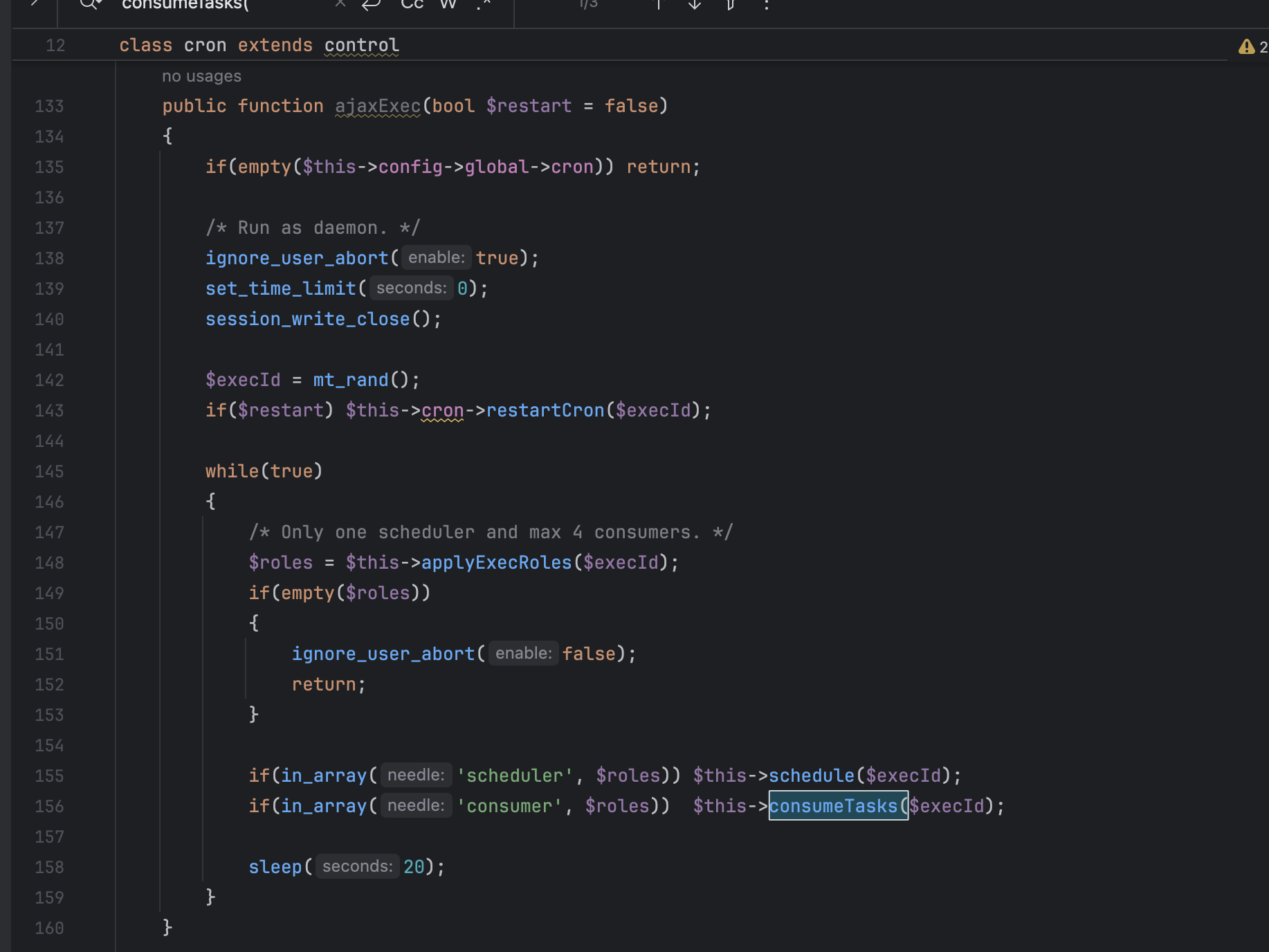
Task: Click the yellow warning triangle indicator
Action: point(1246,47)
